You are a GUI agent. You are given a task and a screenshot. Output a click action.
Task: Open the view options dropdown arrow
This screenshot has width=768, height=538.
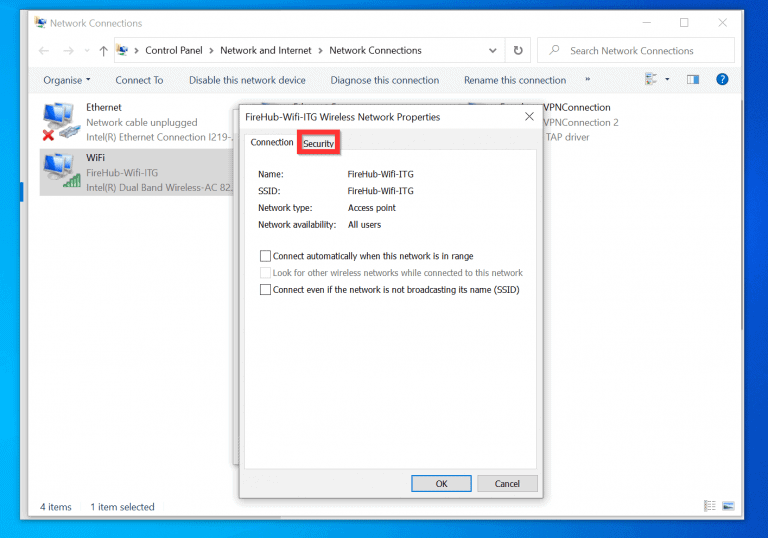667,79
